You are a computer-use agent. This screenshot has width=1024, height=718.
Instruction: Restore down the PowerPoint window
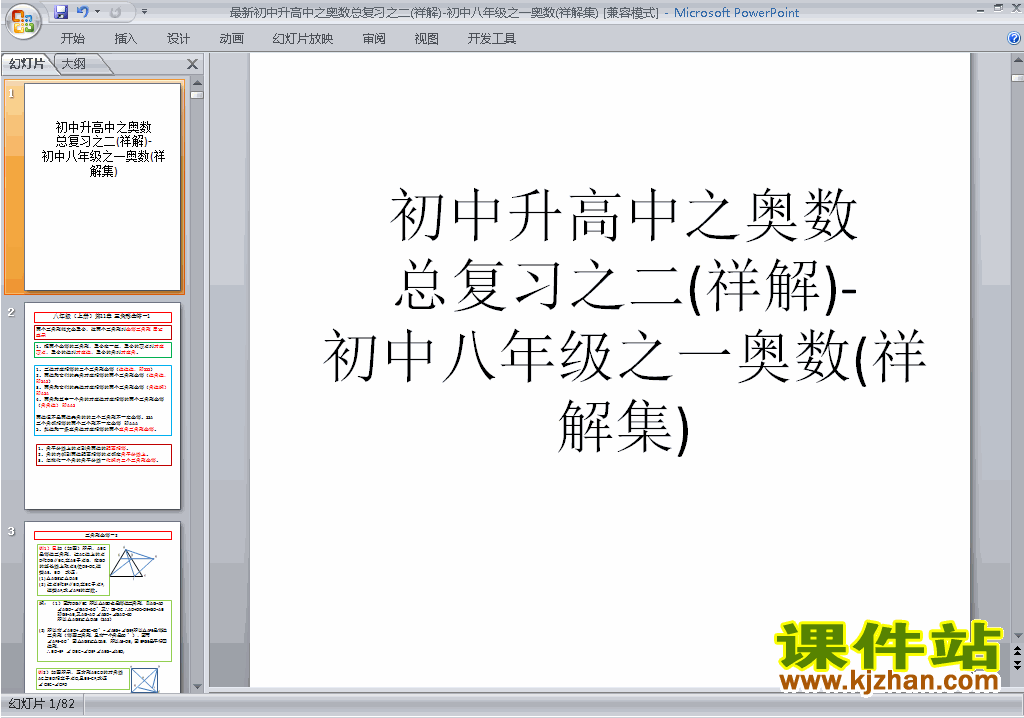998,8
